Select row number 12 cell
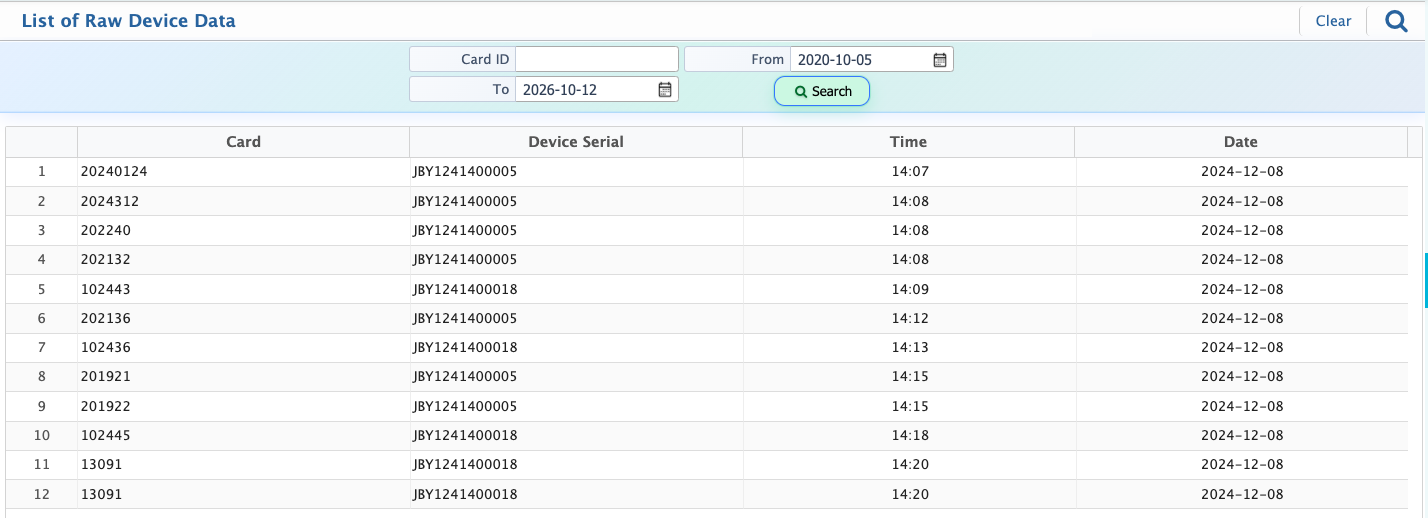The height and width of the screenshot is (518, 1428). coord(42,494)
